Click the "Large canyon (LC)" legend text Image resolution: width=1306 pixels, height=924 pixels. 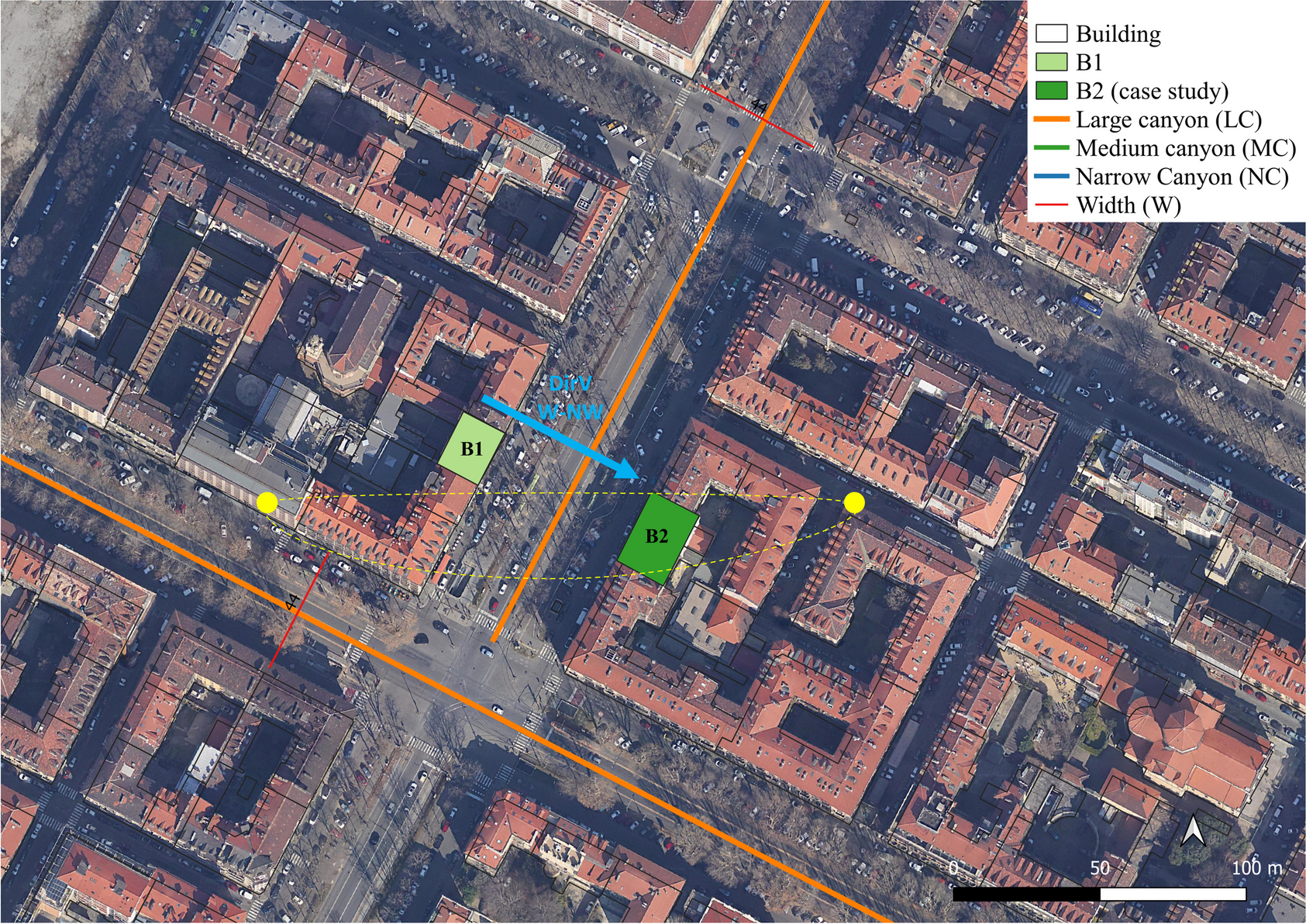coord(1169,120)
